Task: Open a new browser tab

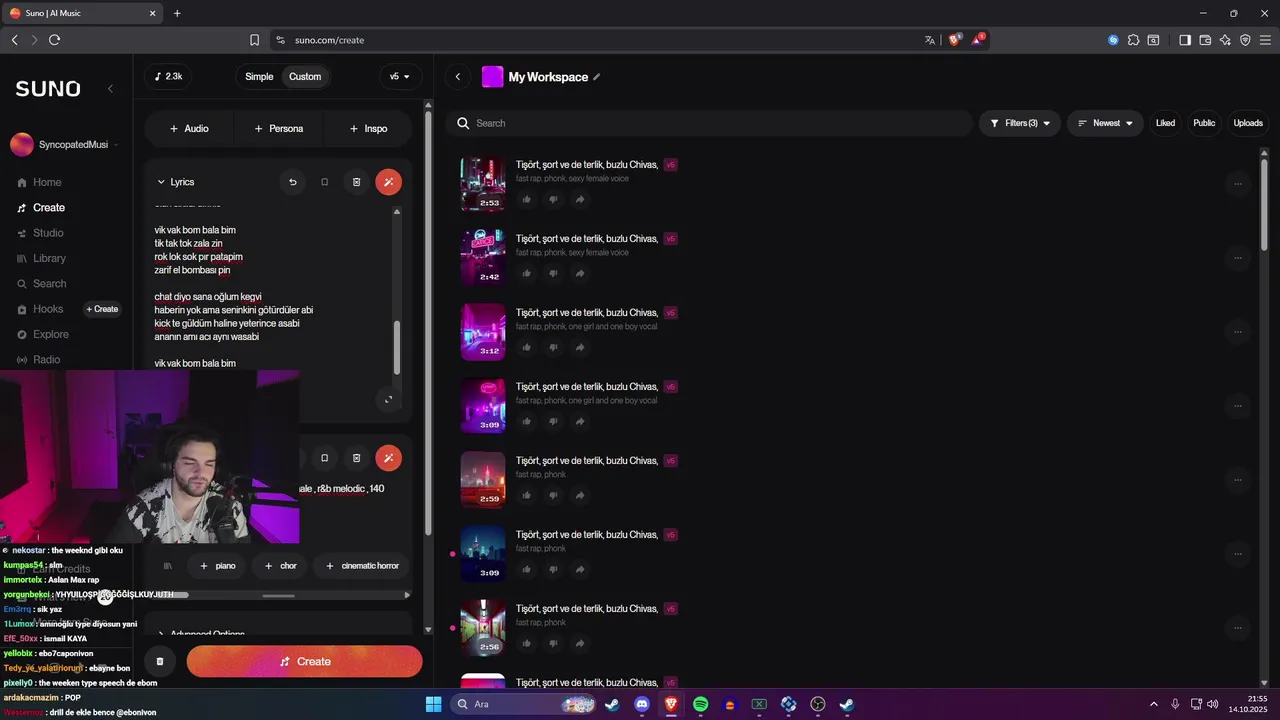Action: tap(177, 13)
